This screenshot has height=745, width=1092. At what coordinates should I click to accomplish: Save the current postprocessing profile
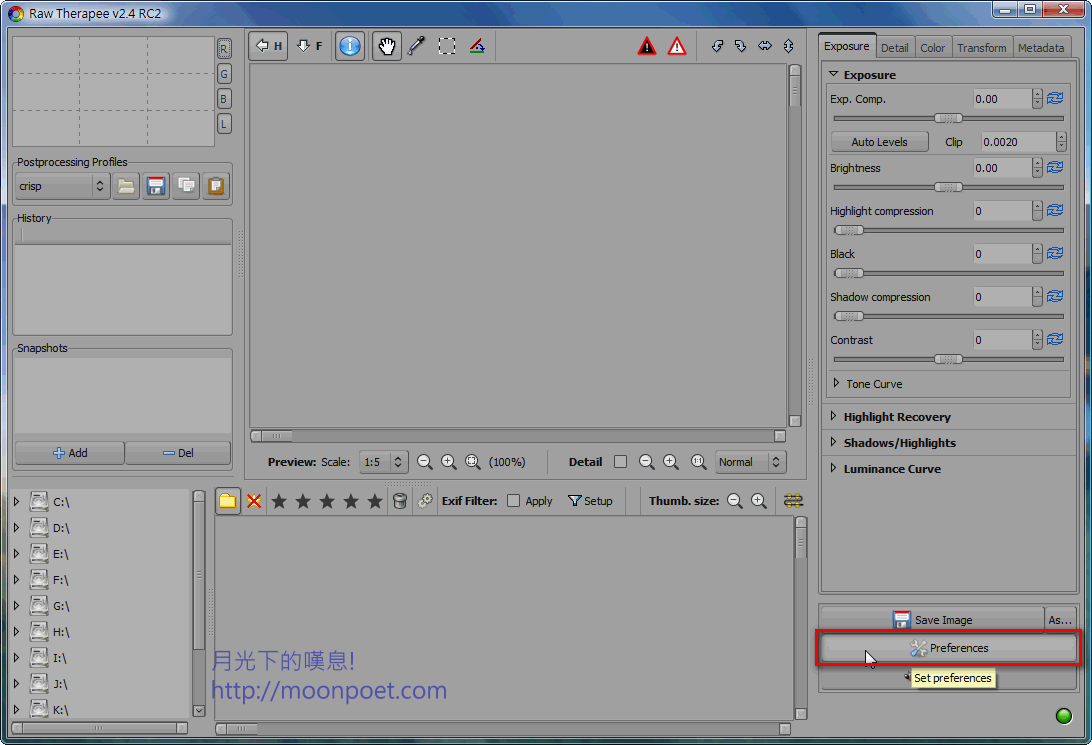click(155, 186)
